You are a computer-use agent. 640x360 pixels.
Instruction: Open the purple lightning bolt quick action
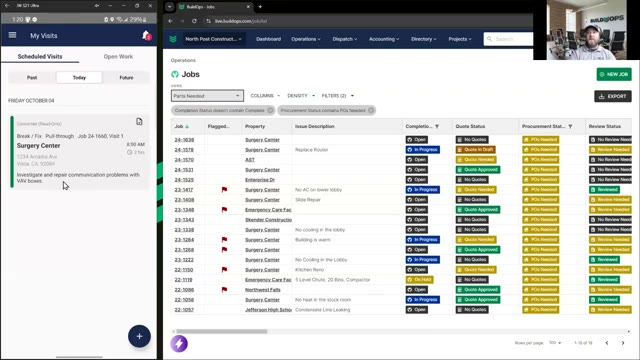coord(179,344)
